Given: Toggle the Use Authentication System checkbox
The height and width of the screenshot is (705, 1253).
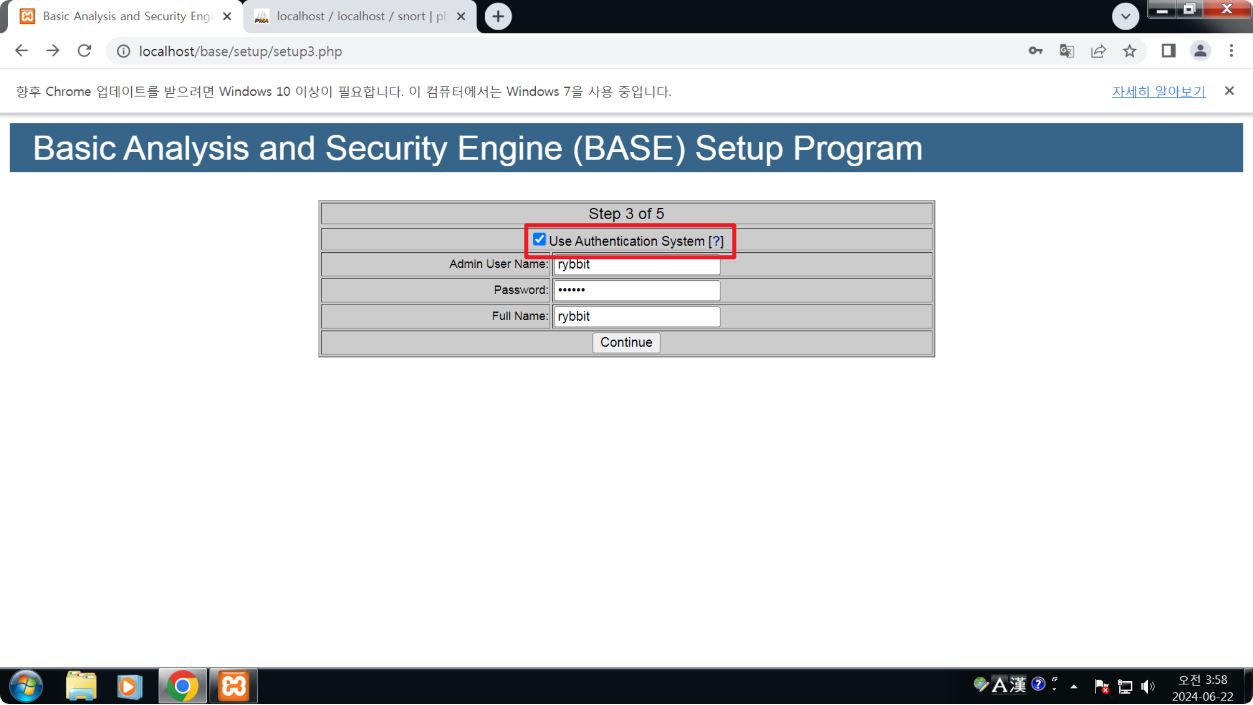Looking at the screenshot, I should point(539,240).
